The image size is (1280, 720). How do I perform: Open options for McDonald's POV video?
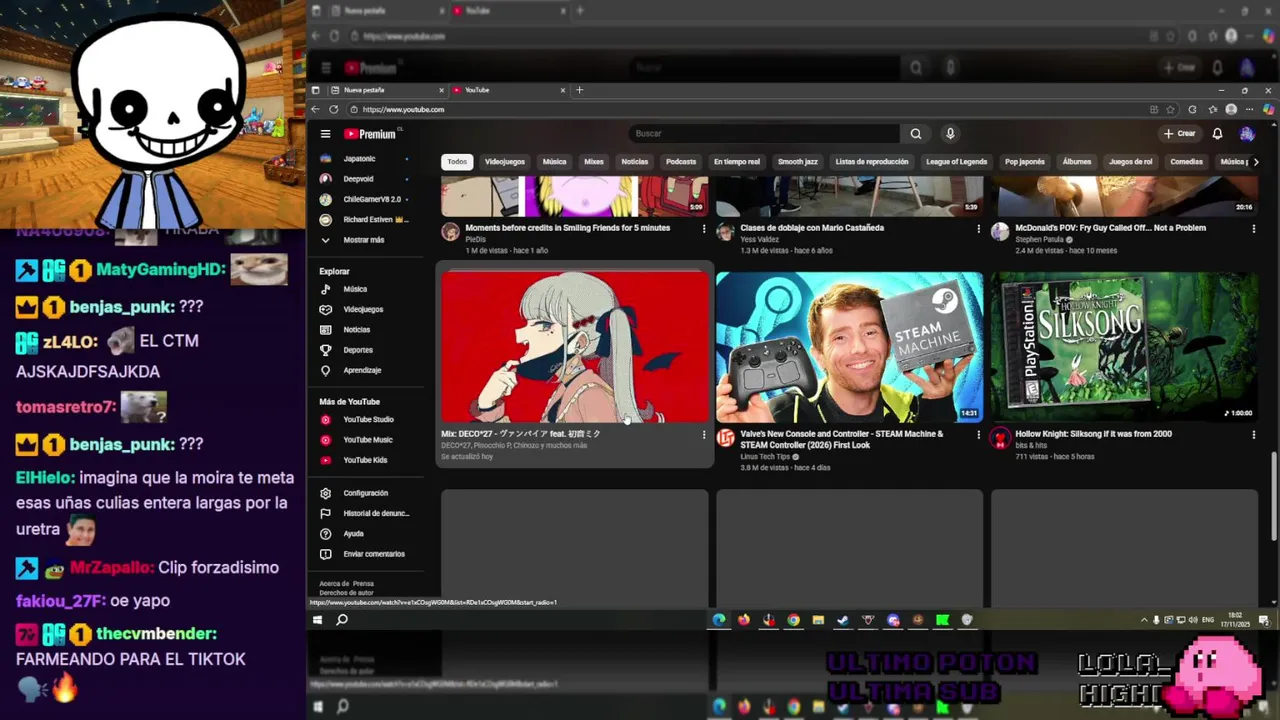[1253, 229]
